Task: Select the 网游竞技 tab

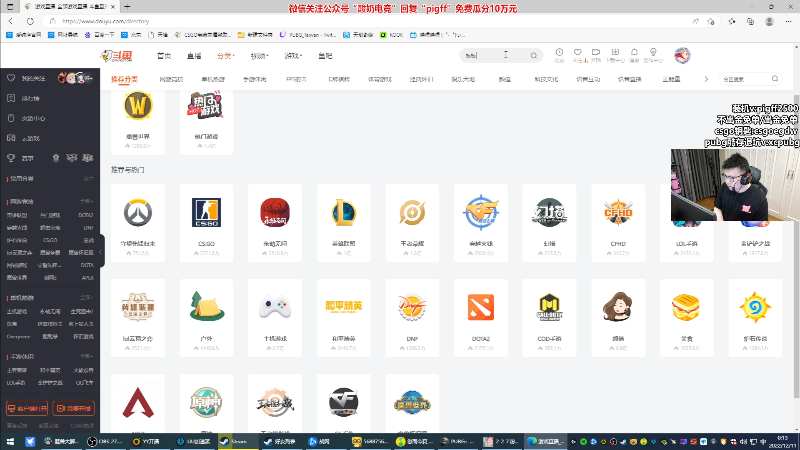Action: click(x=171, y=80)
